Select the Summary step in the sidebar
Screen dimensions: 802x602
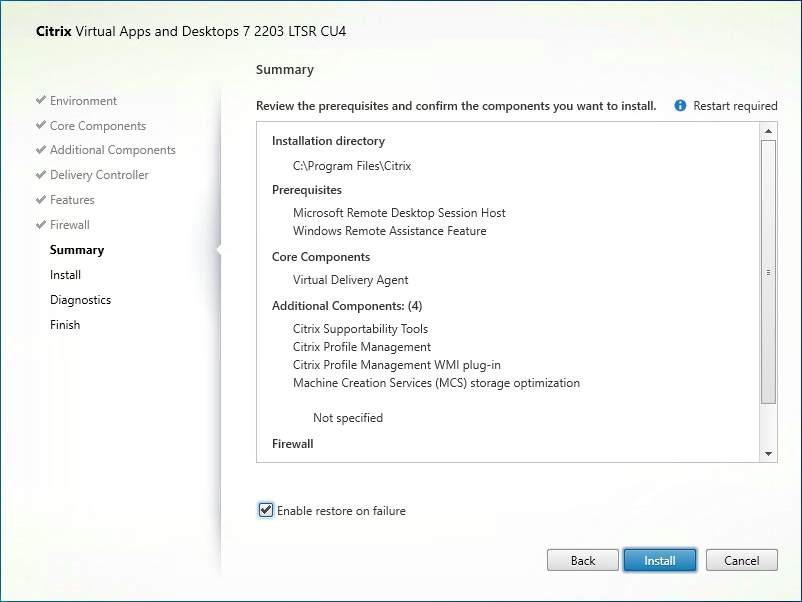point(76,249)
